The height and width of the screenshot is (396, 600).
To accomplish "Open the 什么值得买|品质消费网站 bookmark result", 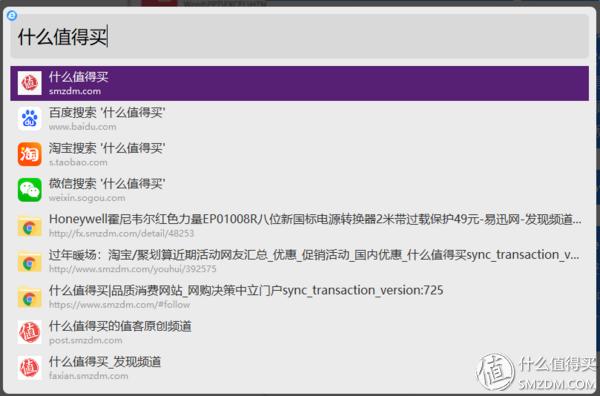I will point(299,297).
